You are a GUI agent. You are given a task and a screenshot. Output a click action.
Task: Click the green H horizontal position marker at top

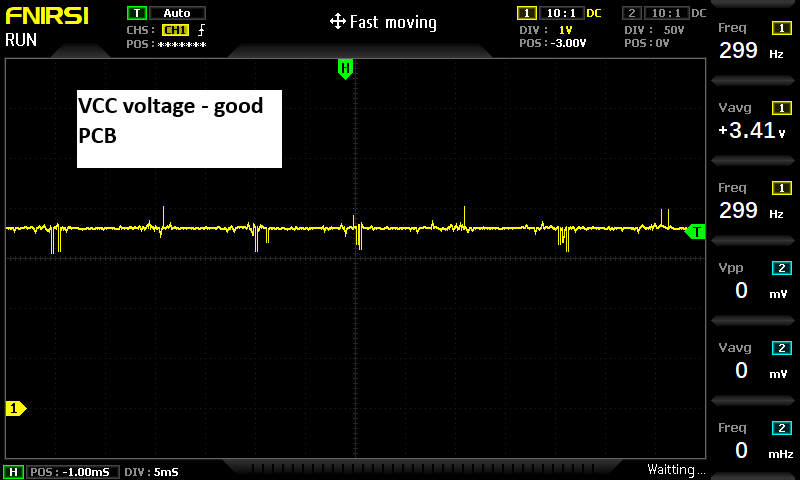345,68
